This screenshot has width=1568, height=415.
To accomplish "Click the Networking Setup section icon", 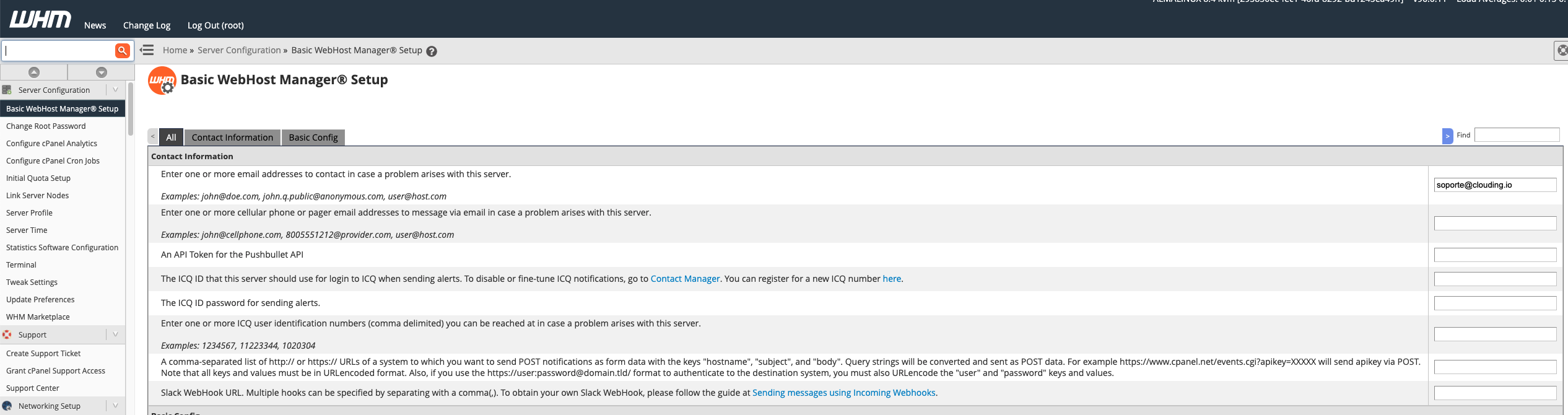I will click(7, 406).
